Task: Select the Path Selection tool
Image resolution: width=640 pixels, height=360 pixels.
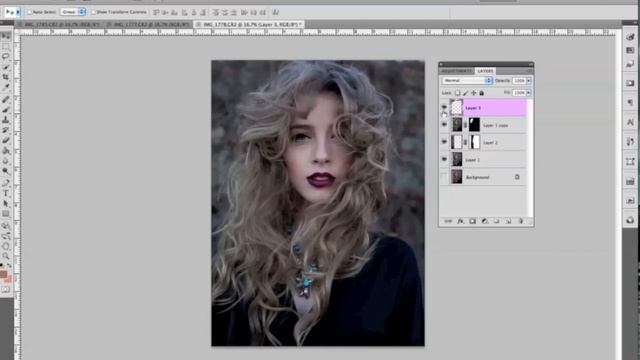Action: [x=6, y=203]
